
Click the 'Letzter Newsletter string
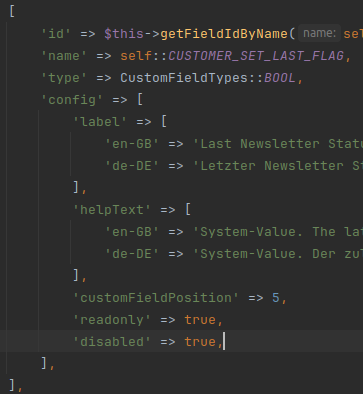coord(278,166)
